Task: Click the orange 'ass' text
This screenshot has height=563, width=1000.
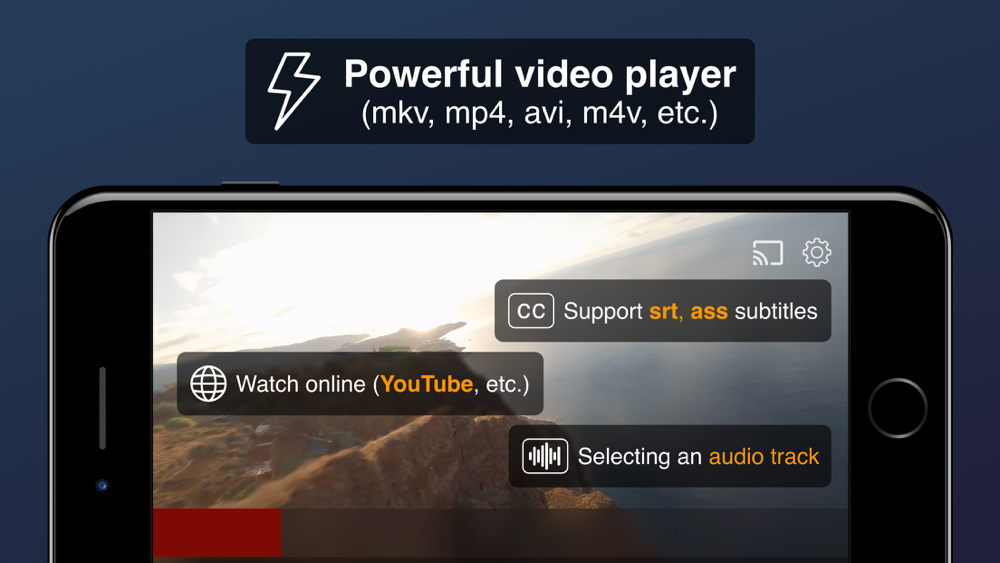Action: [x=709, y=312]
